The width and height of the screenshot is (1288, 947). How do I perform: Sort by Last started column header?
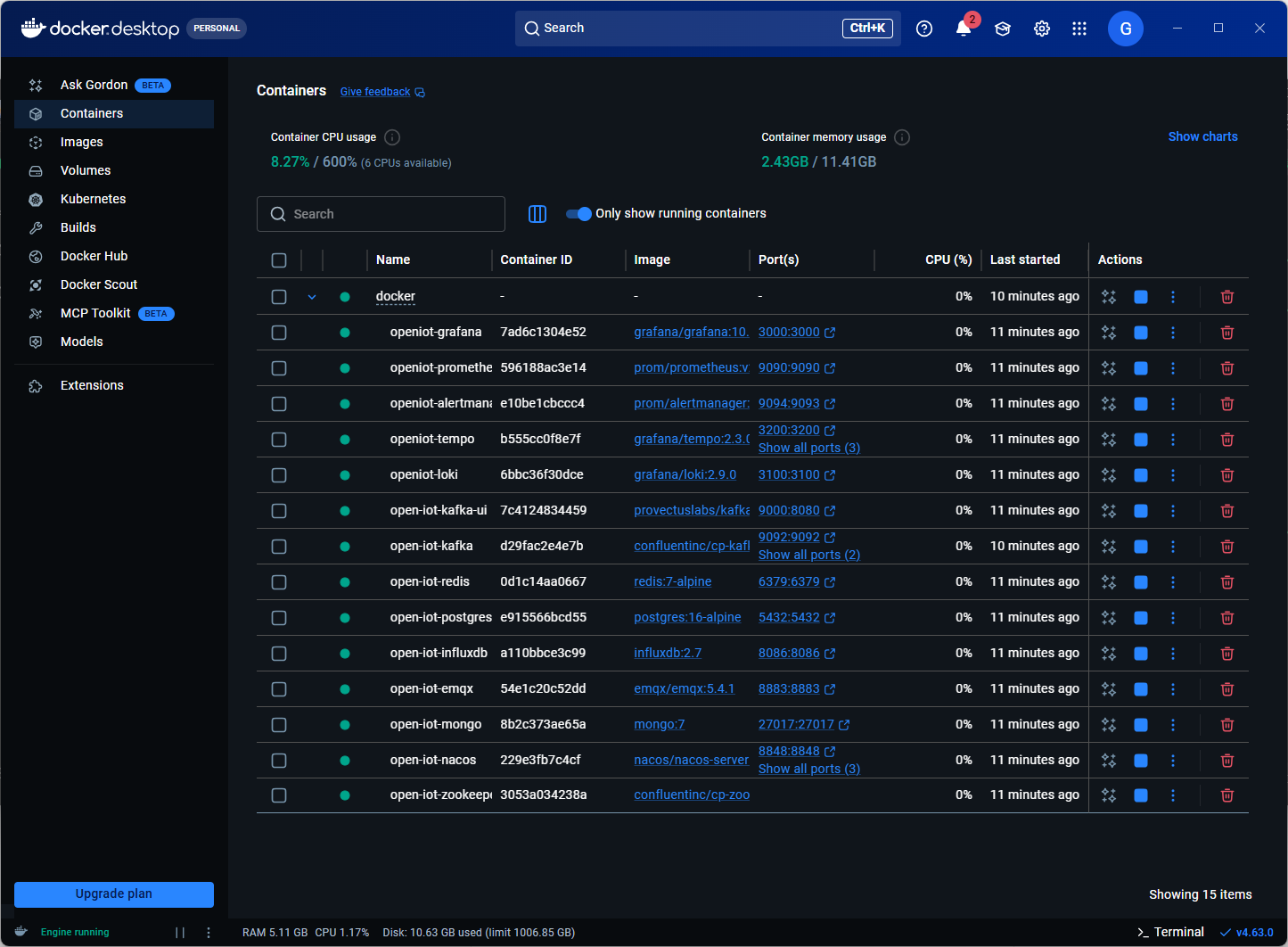pos(1025,260)
